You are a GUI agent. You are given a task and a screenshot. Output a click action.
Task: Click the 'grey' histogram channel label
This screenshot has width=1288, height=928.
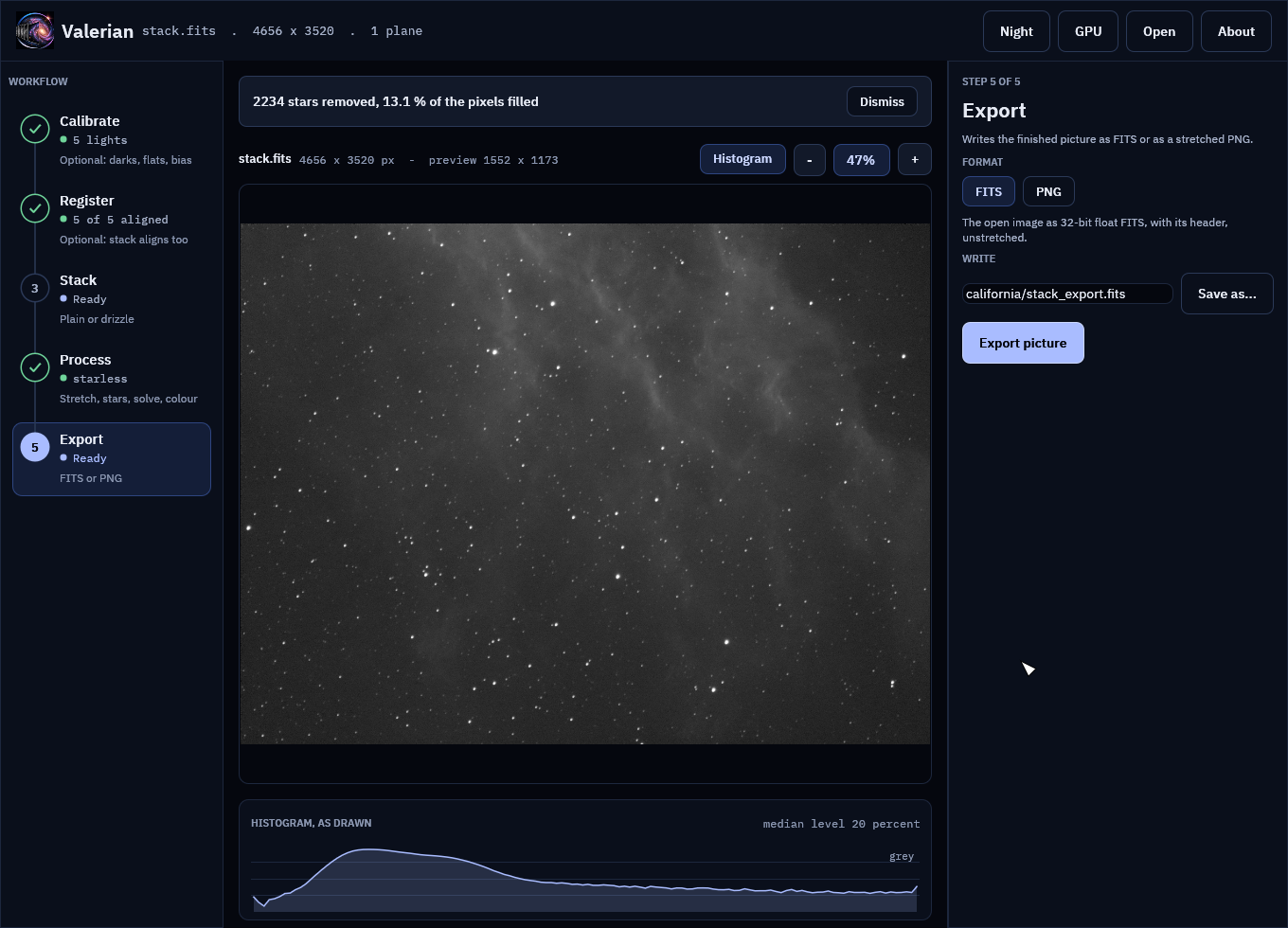click(902, 856)
